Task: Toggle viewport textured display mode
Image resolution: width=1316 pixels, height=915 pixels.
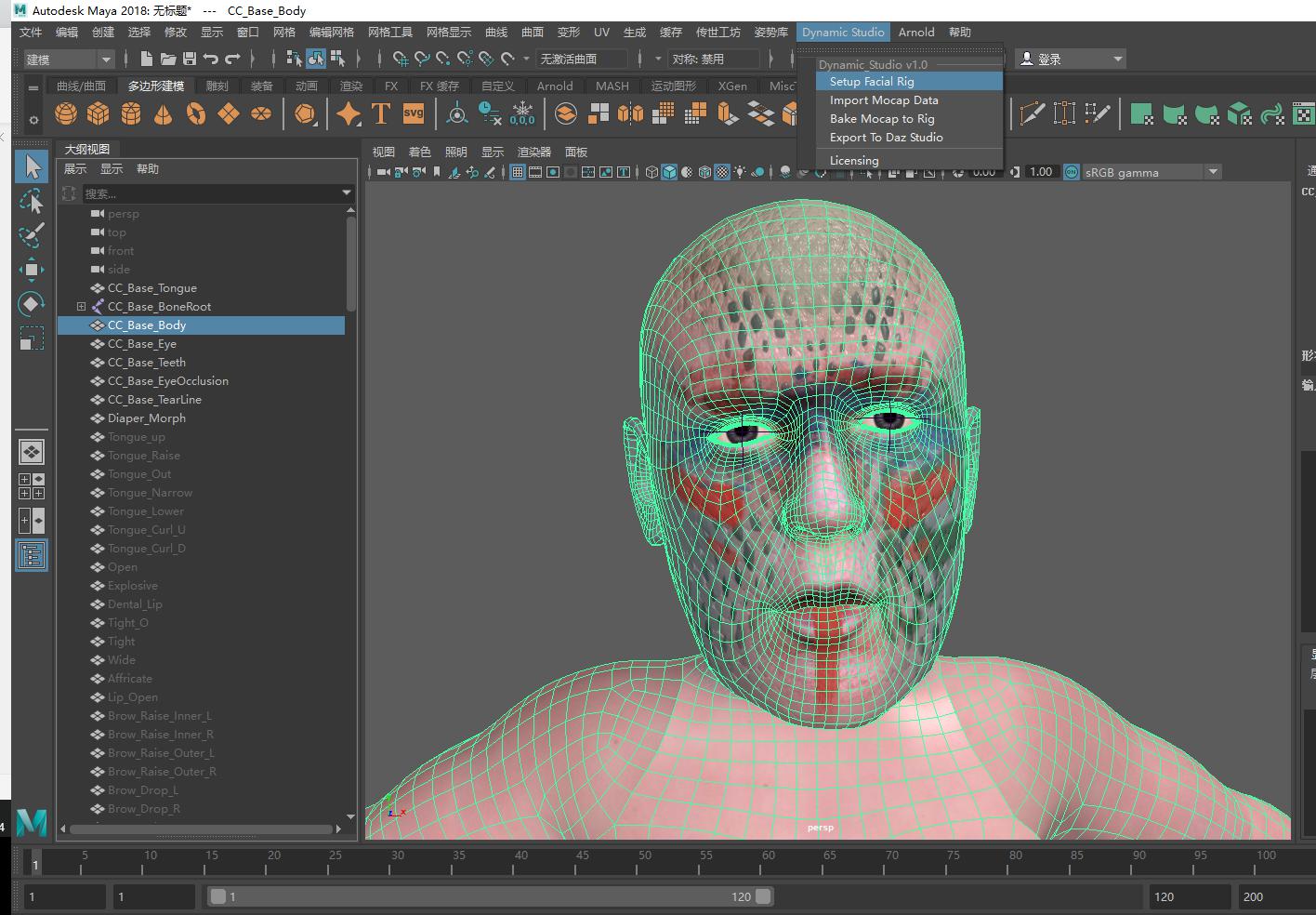Action: (x=722, y=172)
